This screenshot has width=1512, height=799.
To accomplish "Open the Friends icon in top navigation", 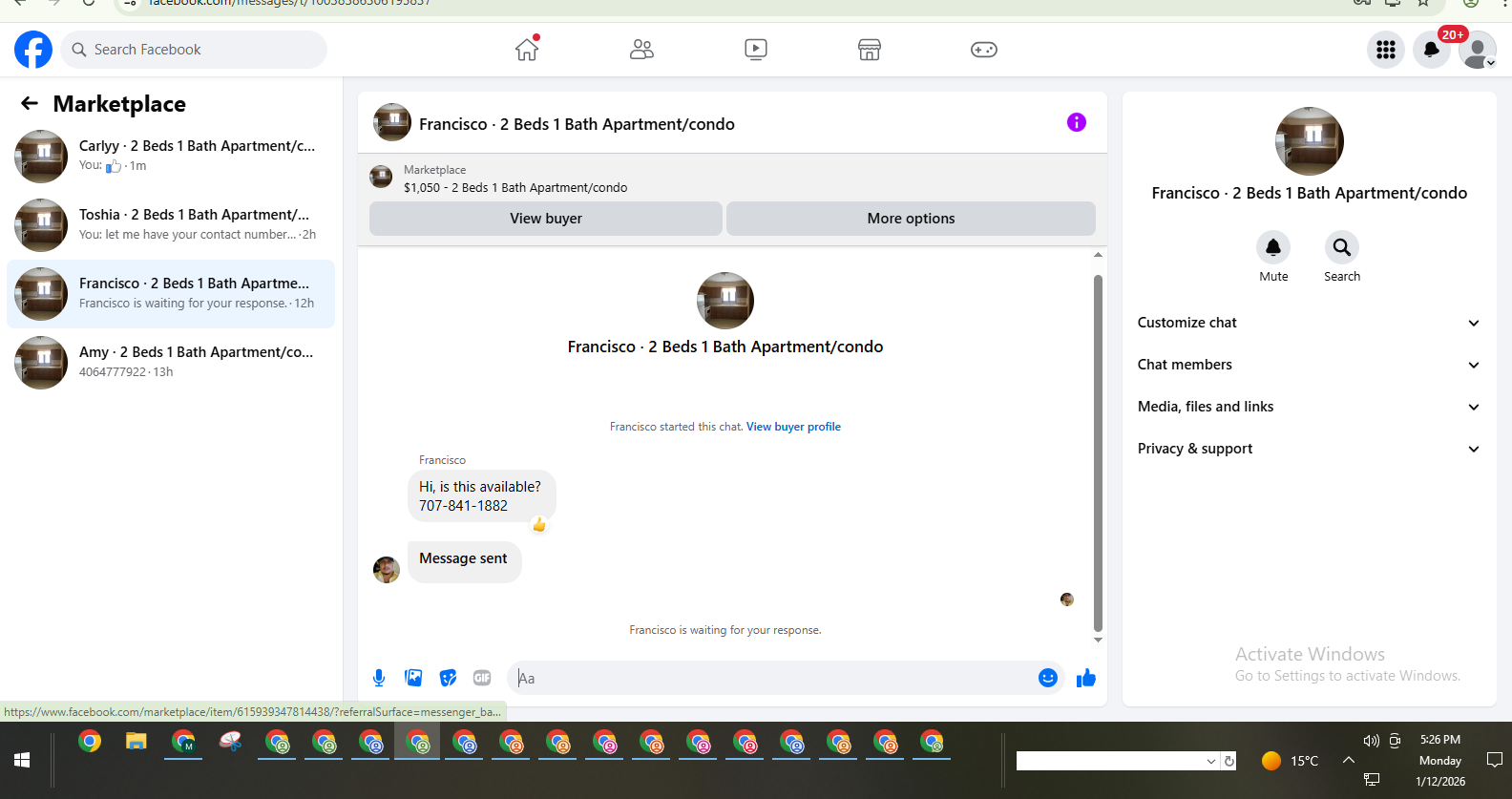I will click(641, 50).
